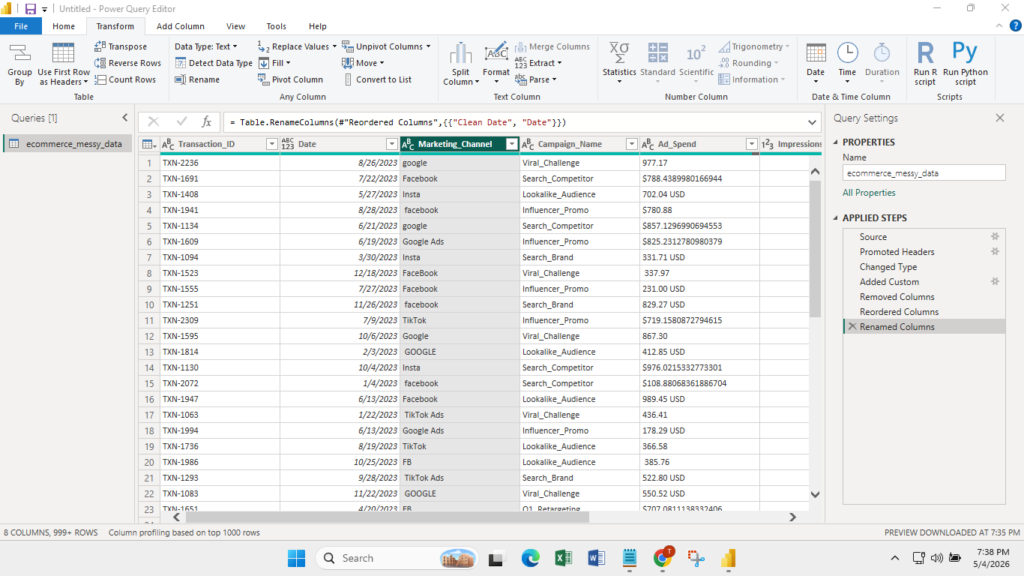Switch to the Home tab

click(x=63, y=26)
